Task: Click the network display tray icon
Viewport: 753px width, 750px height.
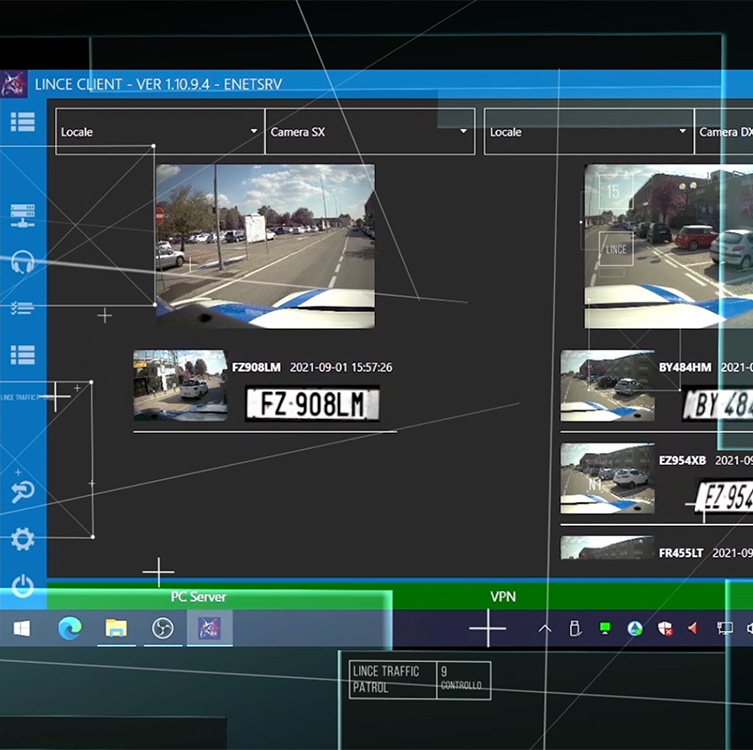Action: (724, 628)
